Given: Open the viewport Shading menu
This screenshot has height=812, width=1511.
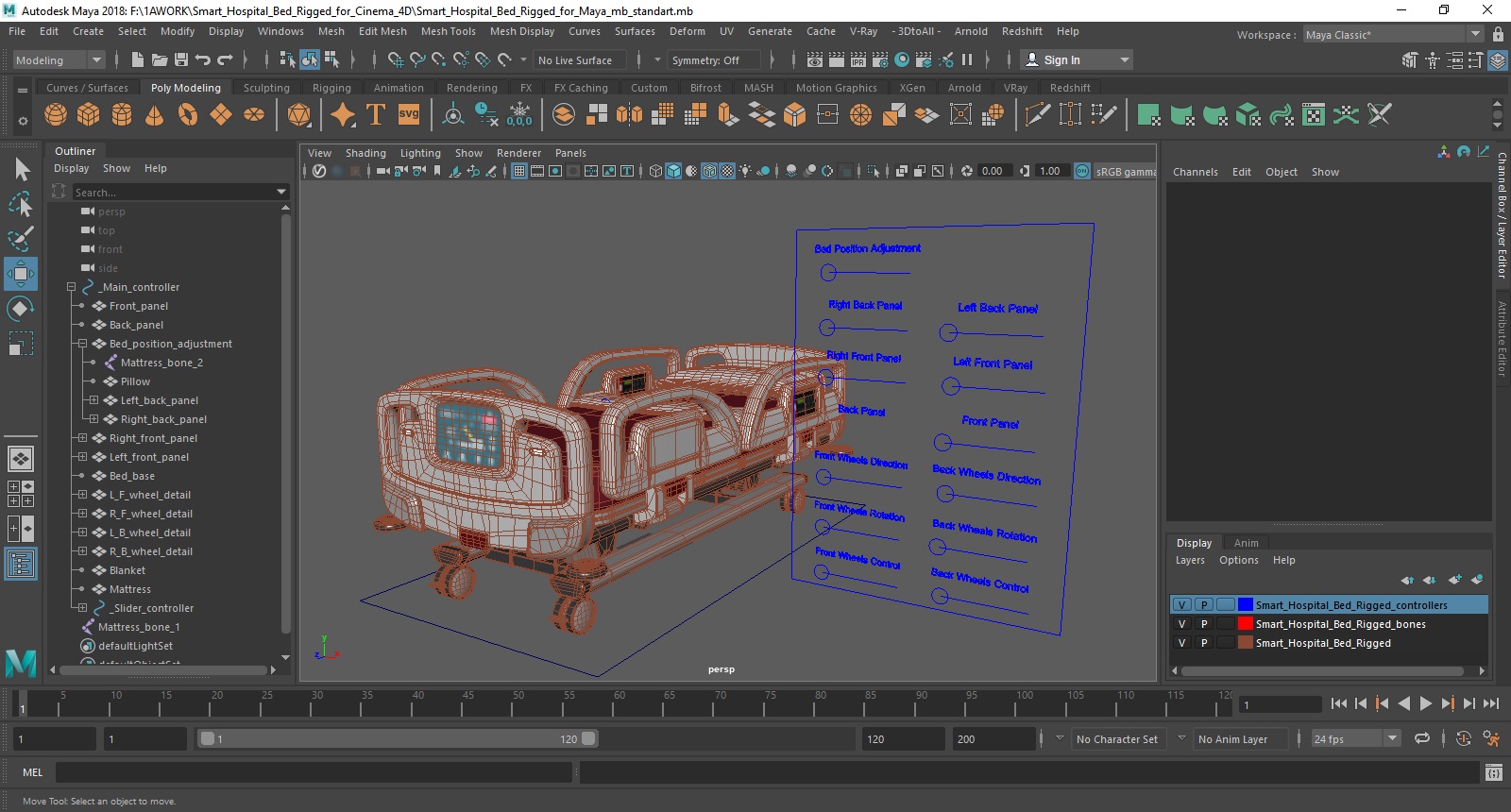Looking at the screenshot, I should pyautogui.click(x=365, y=153).
